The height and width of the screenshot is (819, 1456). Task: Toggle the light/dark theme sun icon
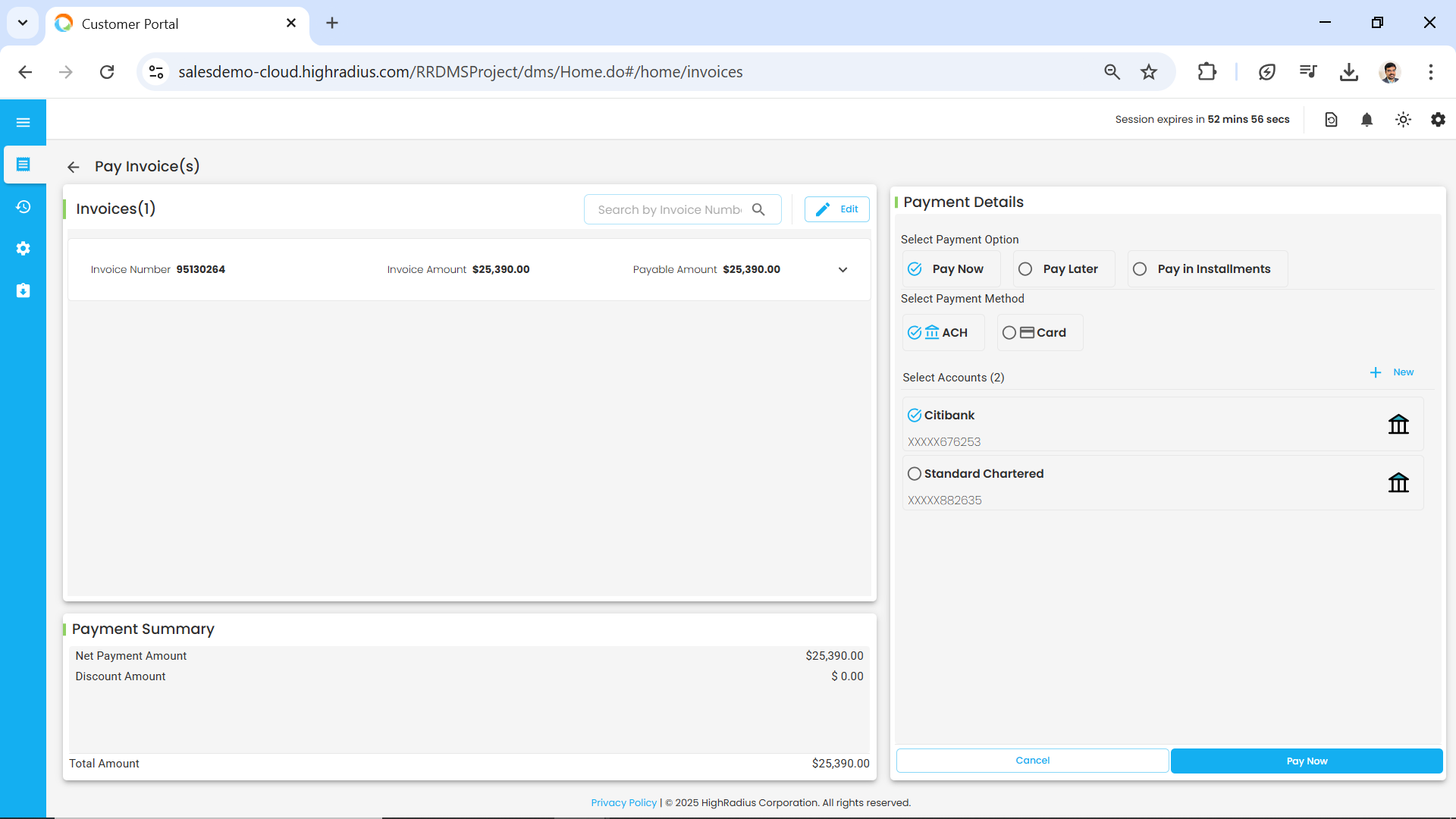click(1403, 120)
